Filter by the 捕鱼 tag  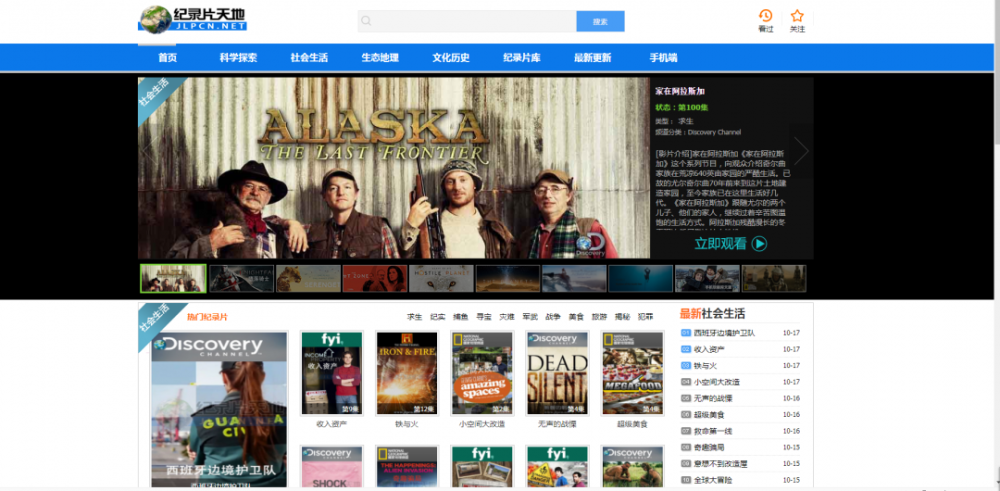click(460, 317)
